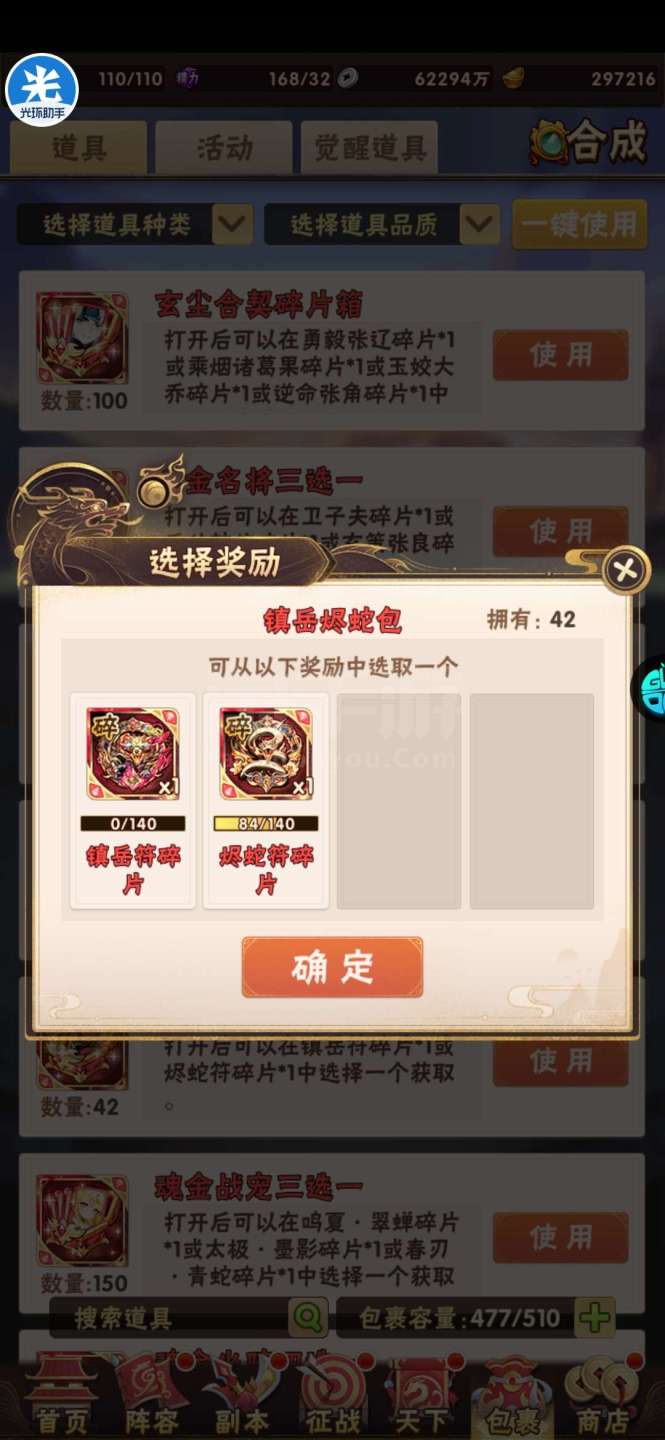Use the 玄尘合契碎片箱 item
Viewport: 665px width, 1440px height.
pyautogui.click(x=561, y=355)
